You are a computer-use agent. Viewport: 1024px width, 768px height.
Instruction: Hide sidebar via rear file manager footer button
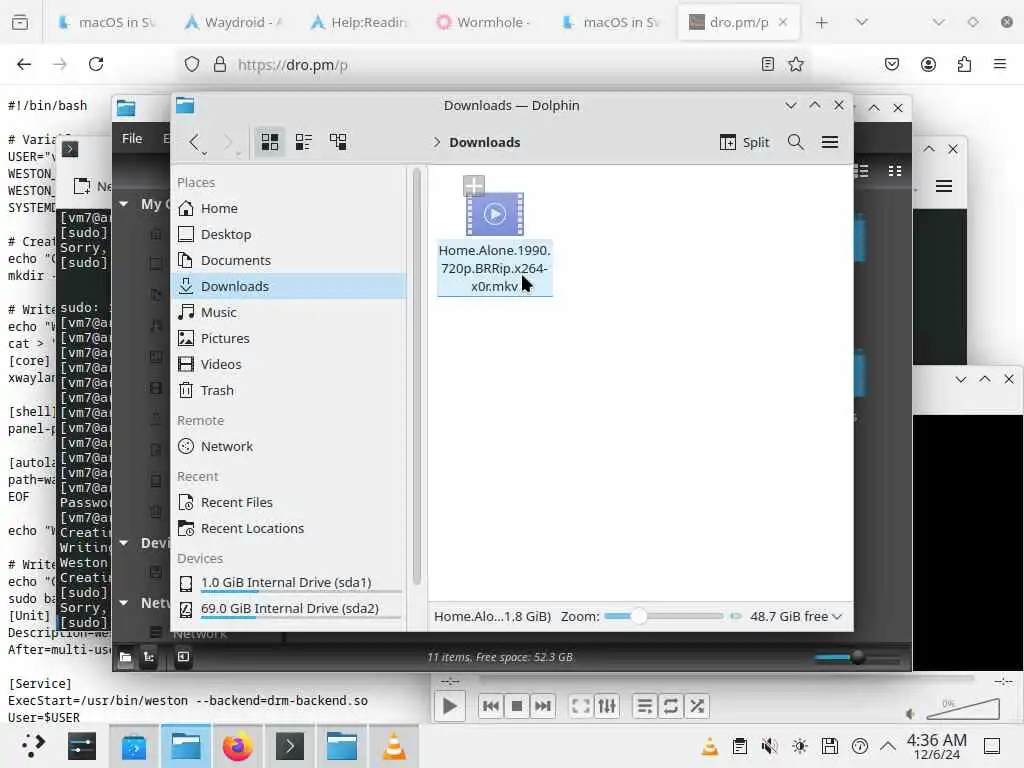184,657
